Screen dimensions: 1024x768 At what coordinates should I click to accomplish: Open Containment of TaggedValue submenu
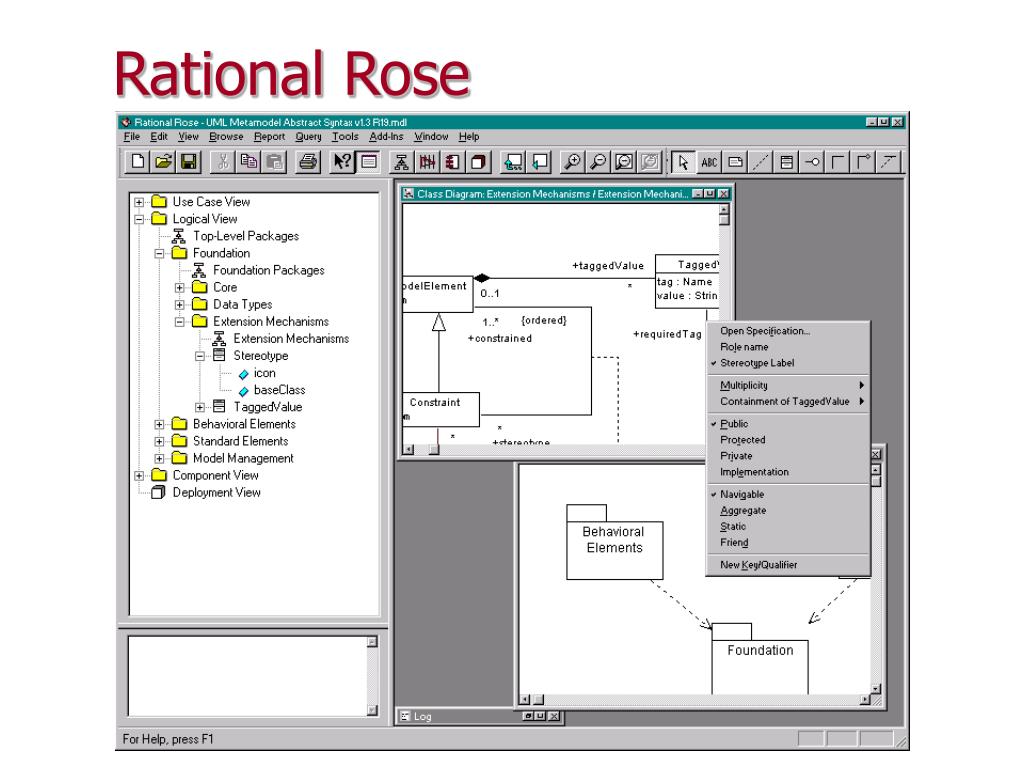(789, 402)
